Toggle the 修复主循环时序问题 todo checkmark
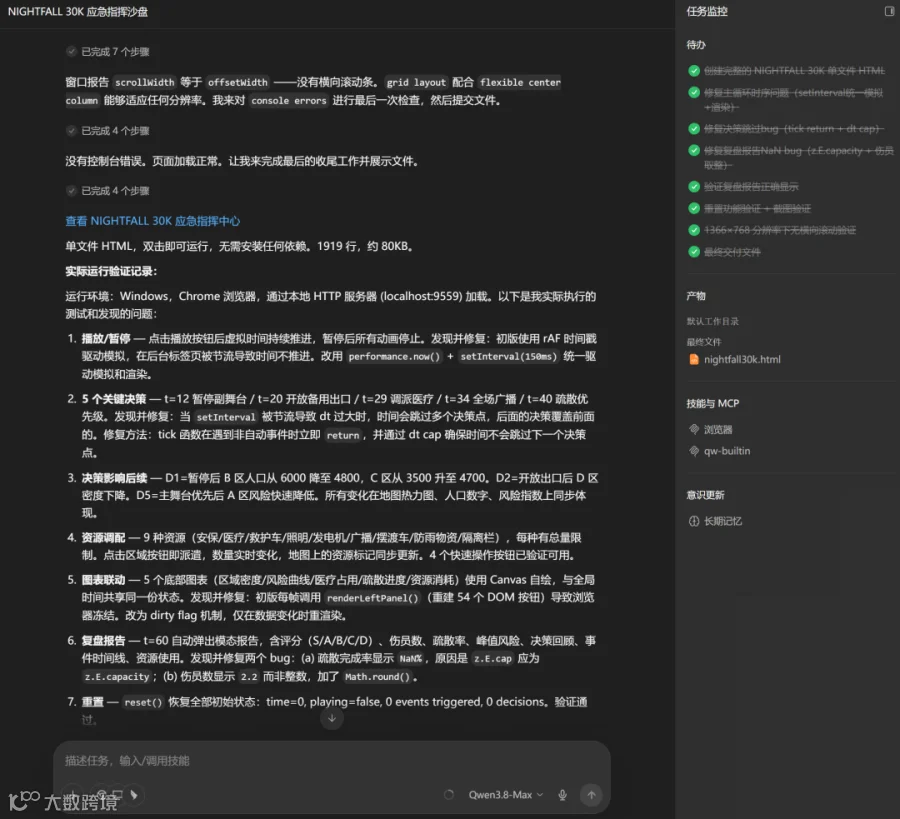Screen dimensions: 900x819 [x=694, y=92]
